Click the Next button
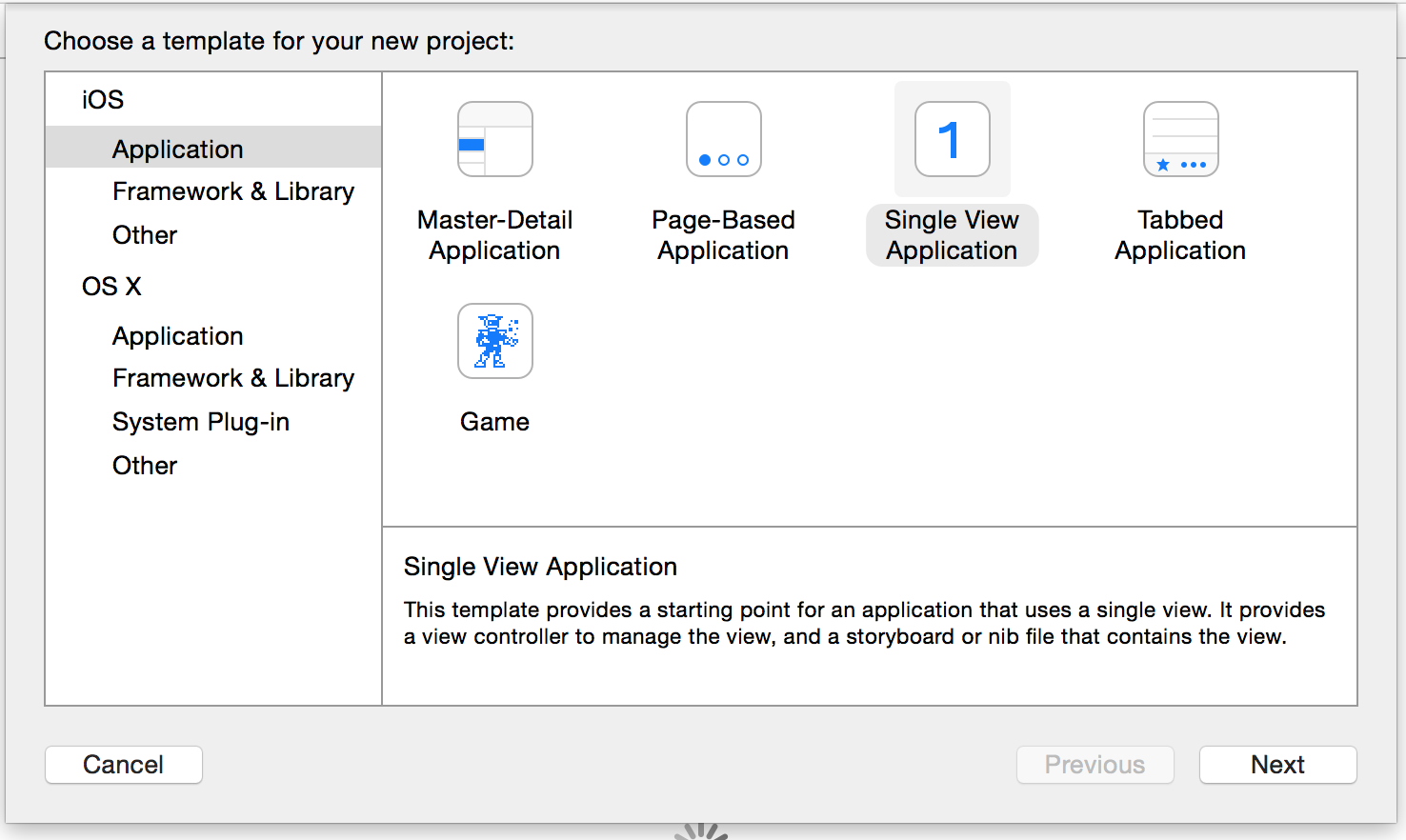The image size is (1406, 840). pyautogui.click(x=1277, y=765)
